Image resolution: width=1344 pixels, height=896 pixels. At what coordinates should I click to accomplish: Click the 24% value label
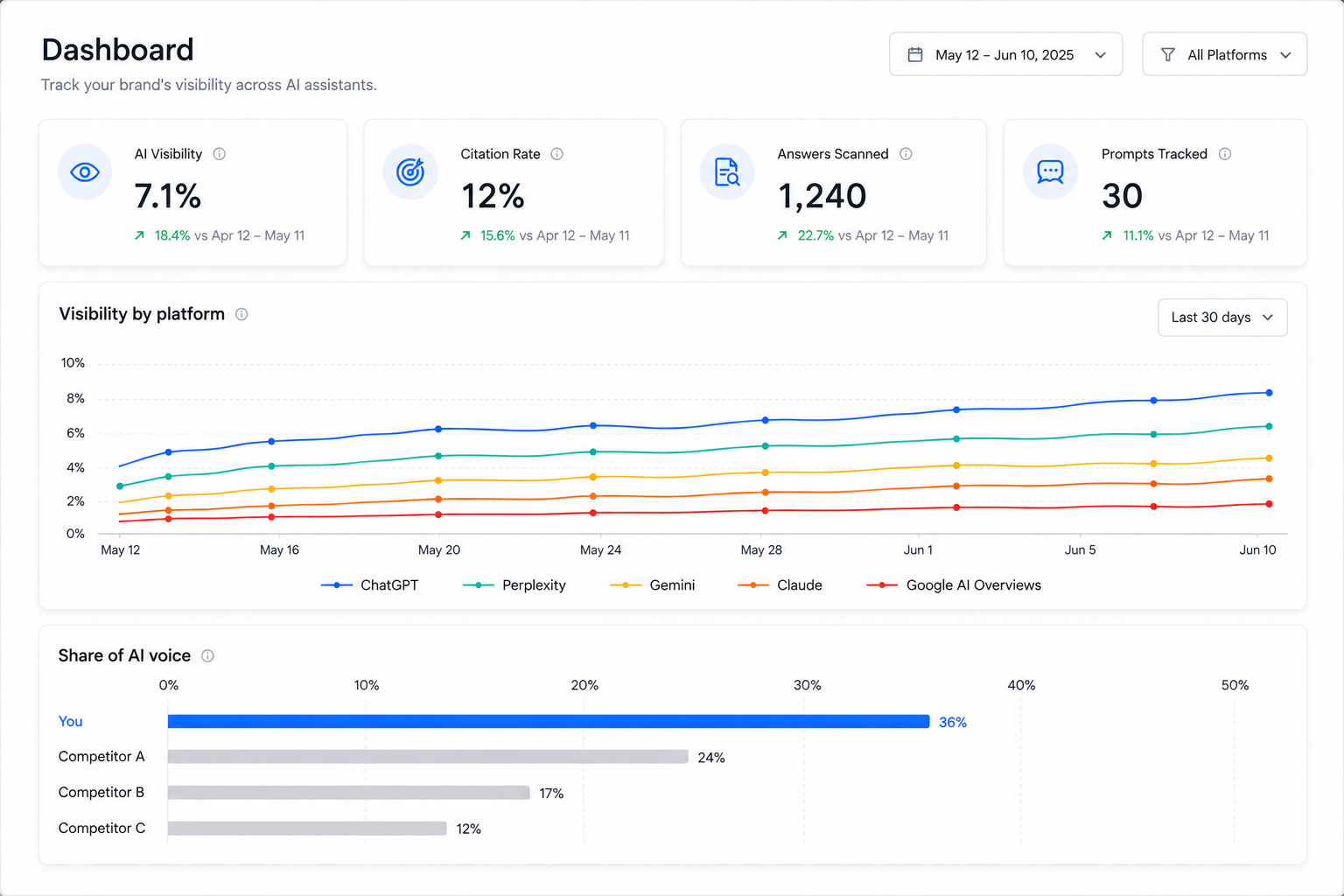click(x=711, y=758)
